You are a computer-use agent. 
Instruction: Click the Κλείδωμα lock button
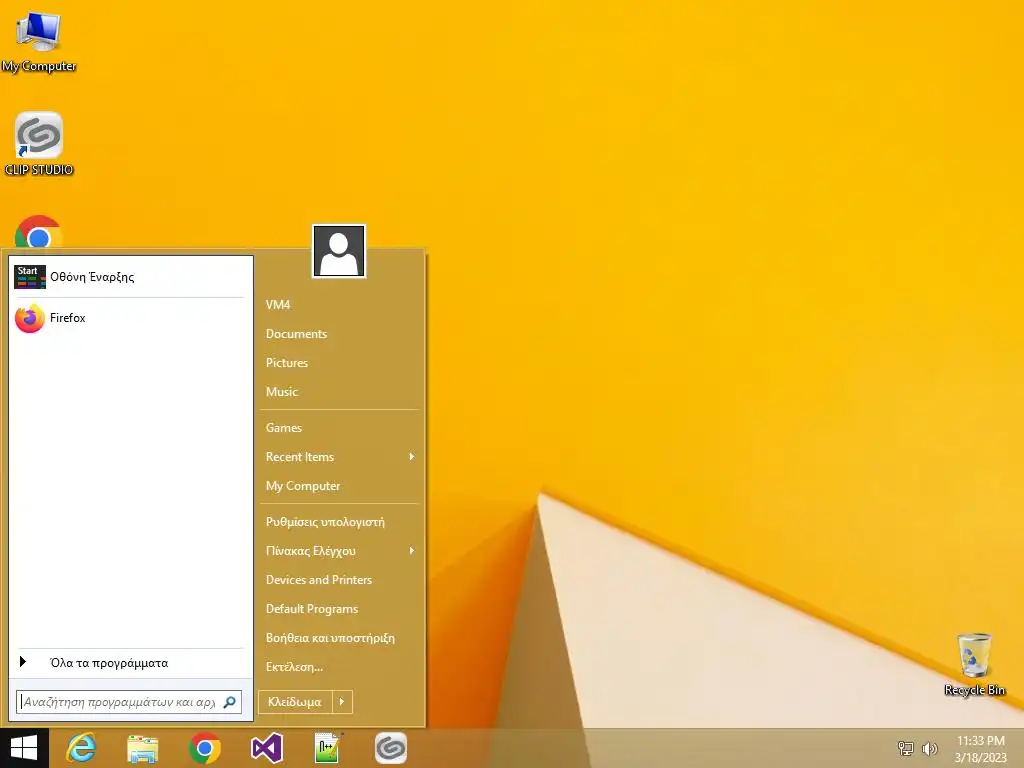coord(295,702)
